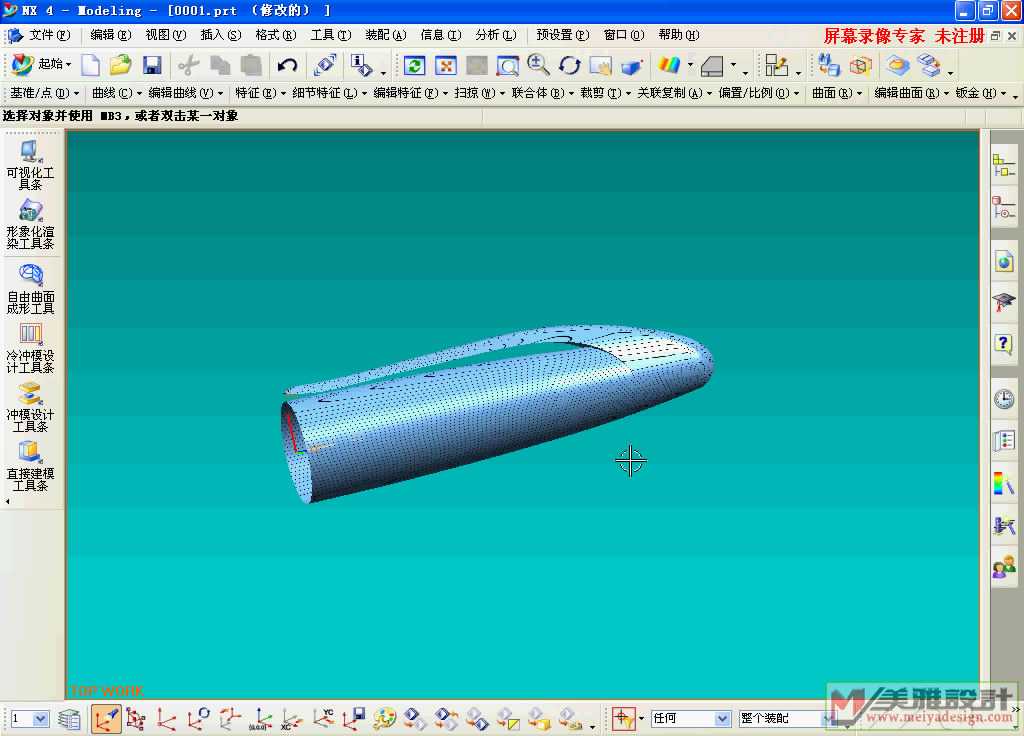Image resolution: width=1024 pixels, height=736 pixels.
Task: Open the progressive die design toolbar (冷冲模设计)
Action: coord(30,348)
